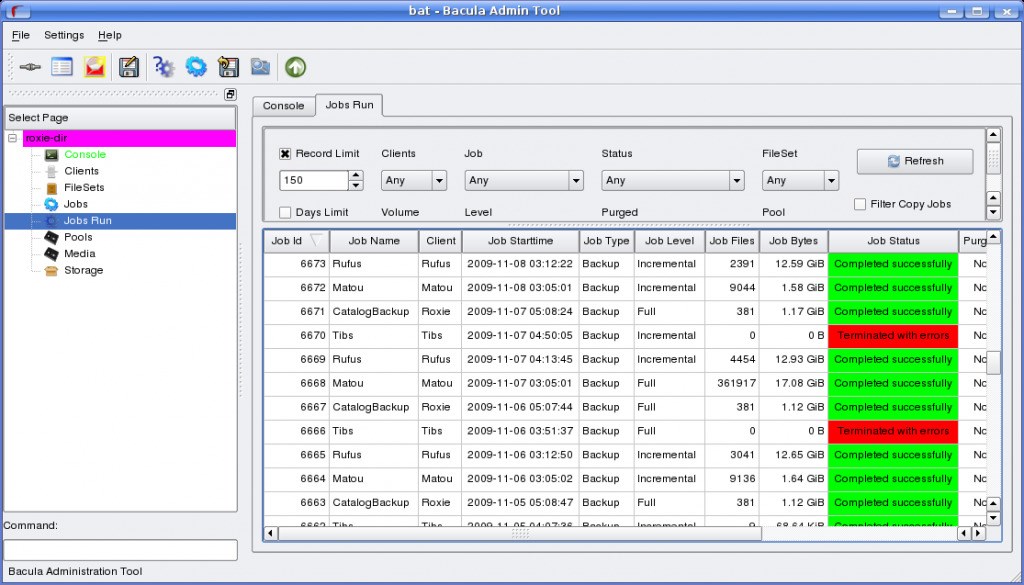Click the green up-arrow undock toolbar icon
The width and height of the screenshot is (1024, 585).
(295, 67)
